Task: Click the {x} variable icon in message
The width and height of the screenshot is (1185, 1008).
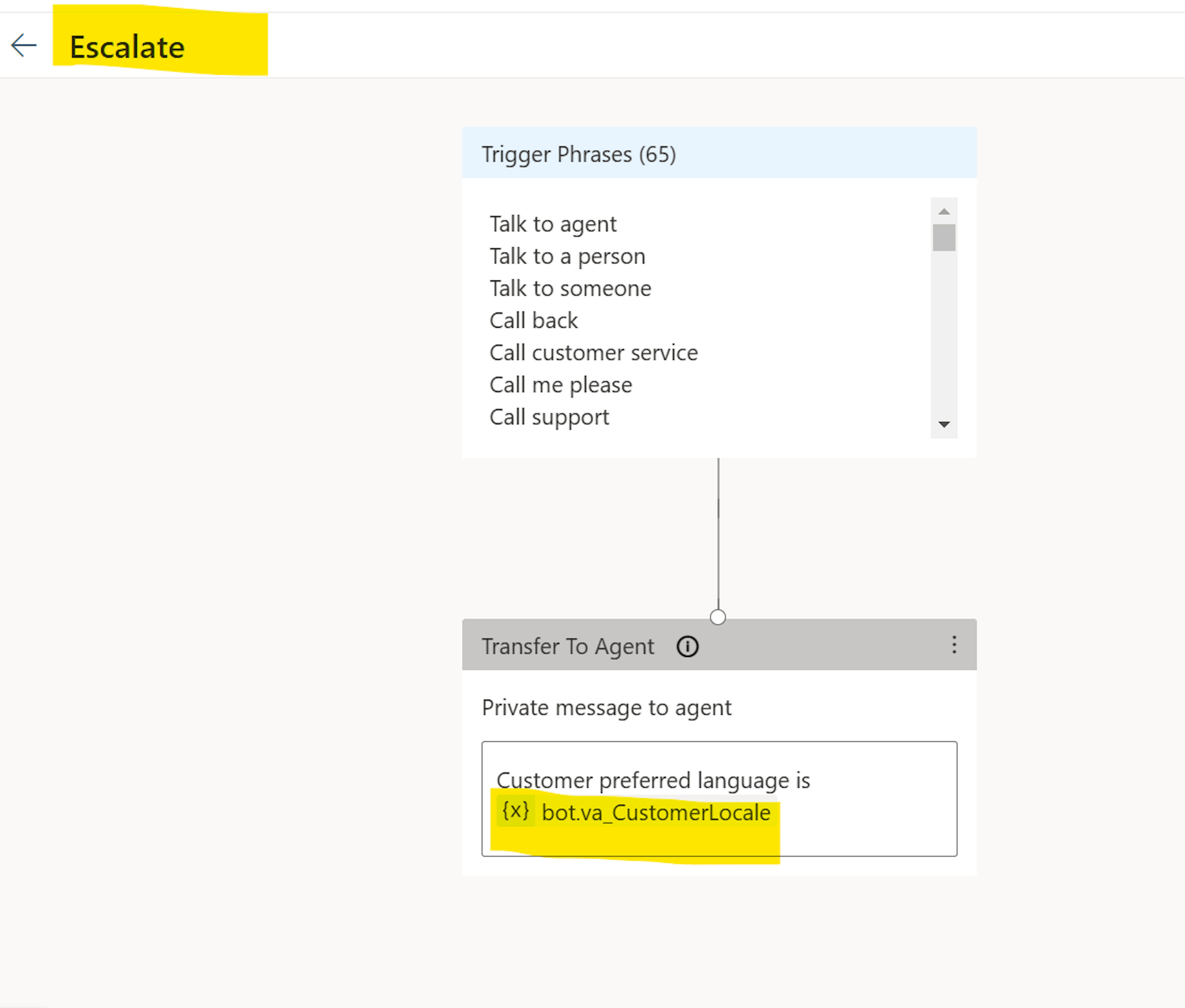Action: click(x=515, y=811)
